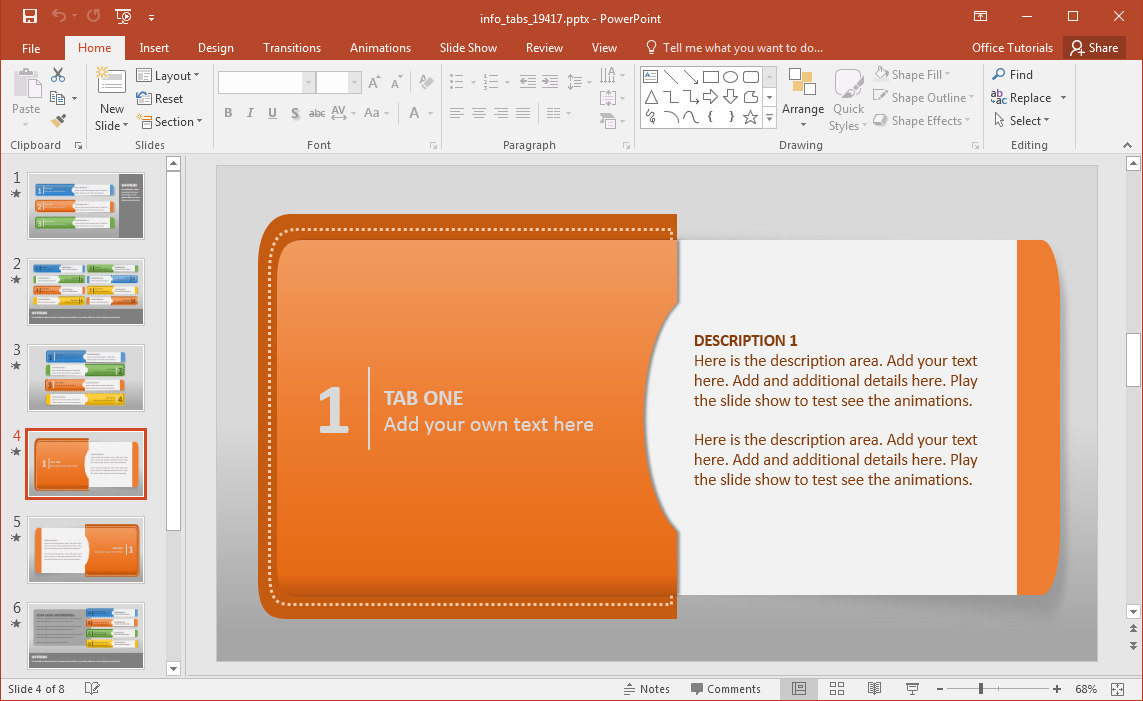
Task: Click the Format Painter brush icon
Action: click(58, 121)
